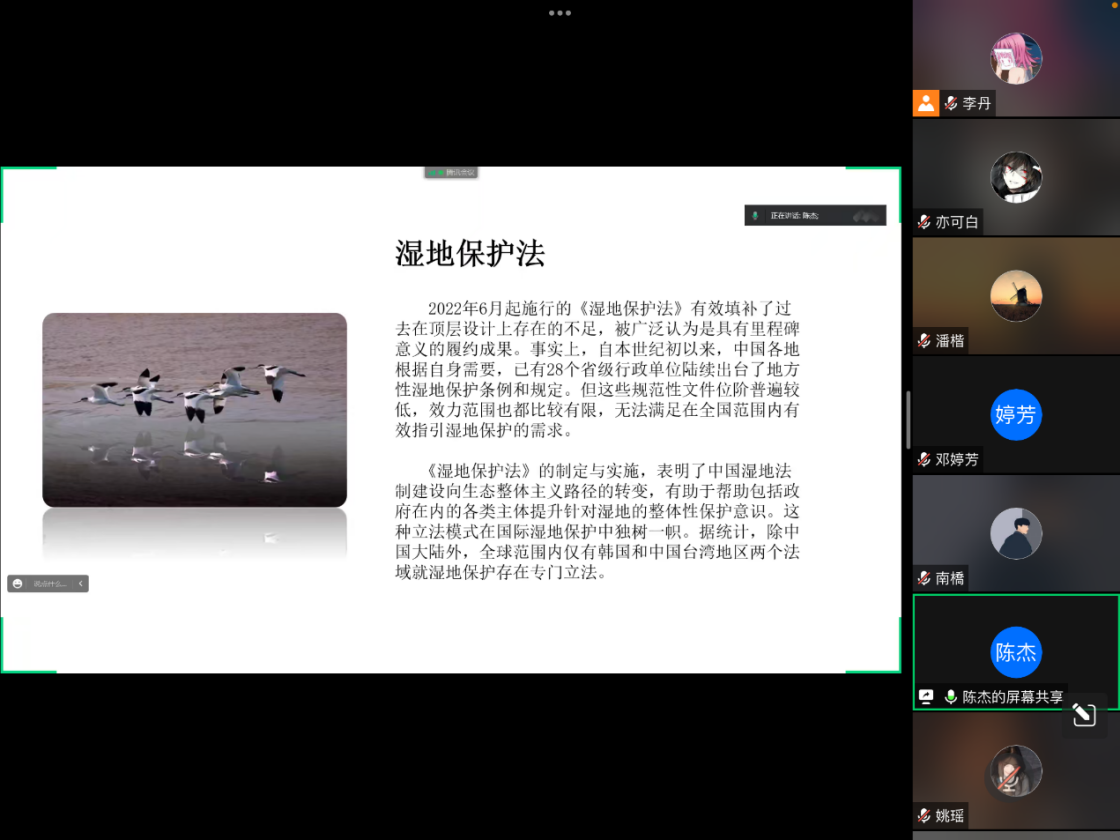The width and height of the screenshot is (1120, 840).
Task: Collapse the chat input bar arrow
Action: click(81, 583)
